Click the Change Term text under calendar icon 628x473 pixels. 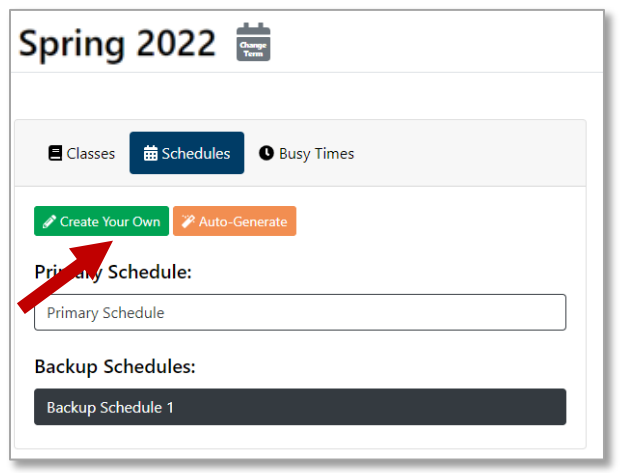pyautogui.click(x=253, y=47)
